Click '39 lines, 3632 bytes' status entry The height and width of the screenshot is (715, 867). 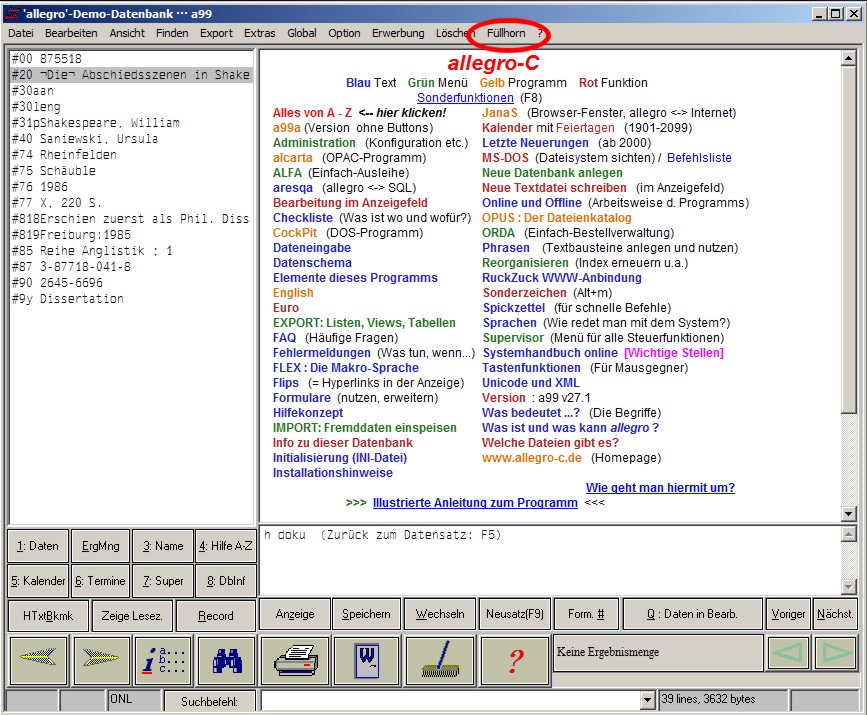click(722, 700)
